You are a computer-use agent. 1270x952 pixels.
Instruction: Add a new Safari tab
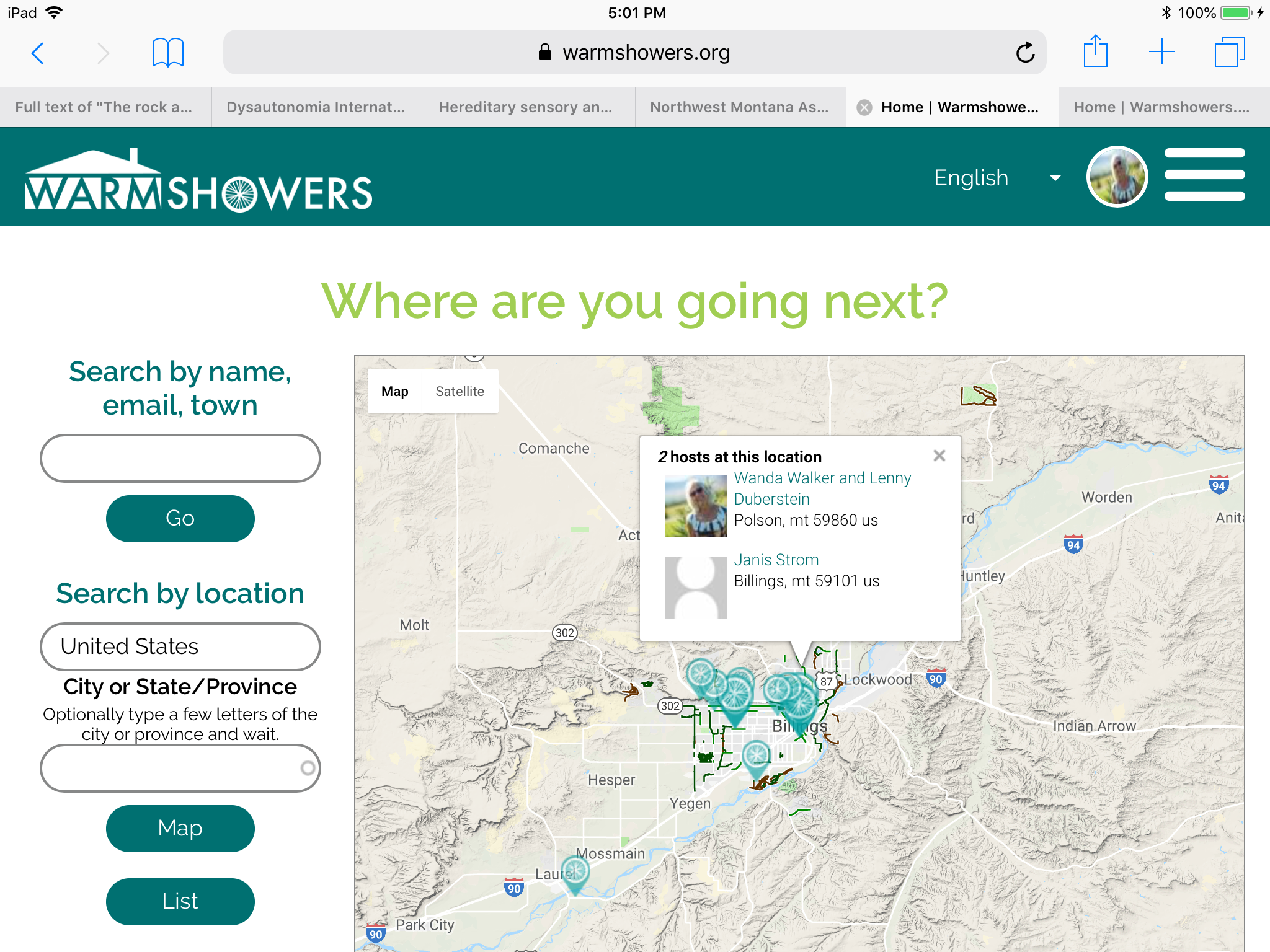coord(1162,51)
